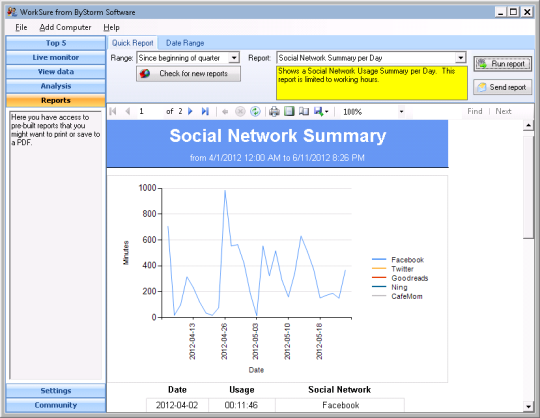Click WorkSure app icon in title bar
Viewport: 540px width, 418px height.
tap(12, 12)
